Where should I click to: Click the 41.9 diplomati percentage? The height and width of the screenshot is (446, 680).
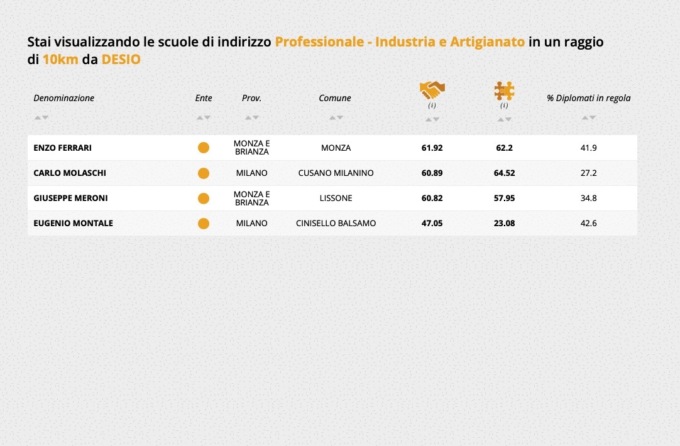coord(588,148)
